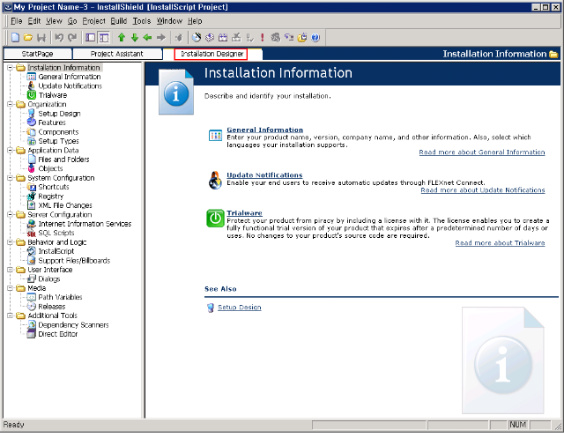Collapse the Additional Tools tree node

tap(10, 315)
